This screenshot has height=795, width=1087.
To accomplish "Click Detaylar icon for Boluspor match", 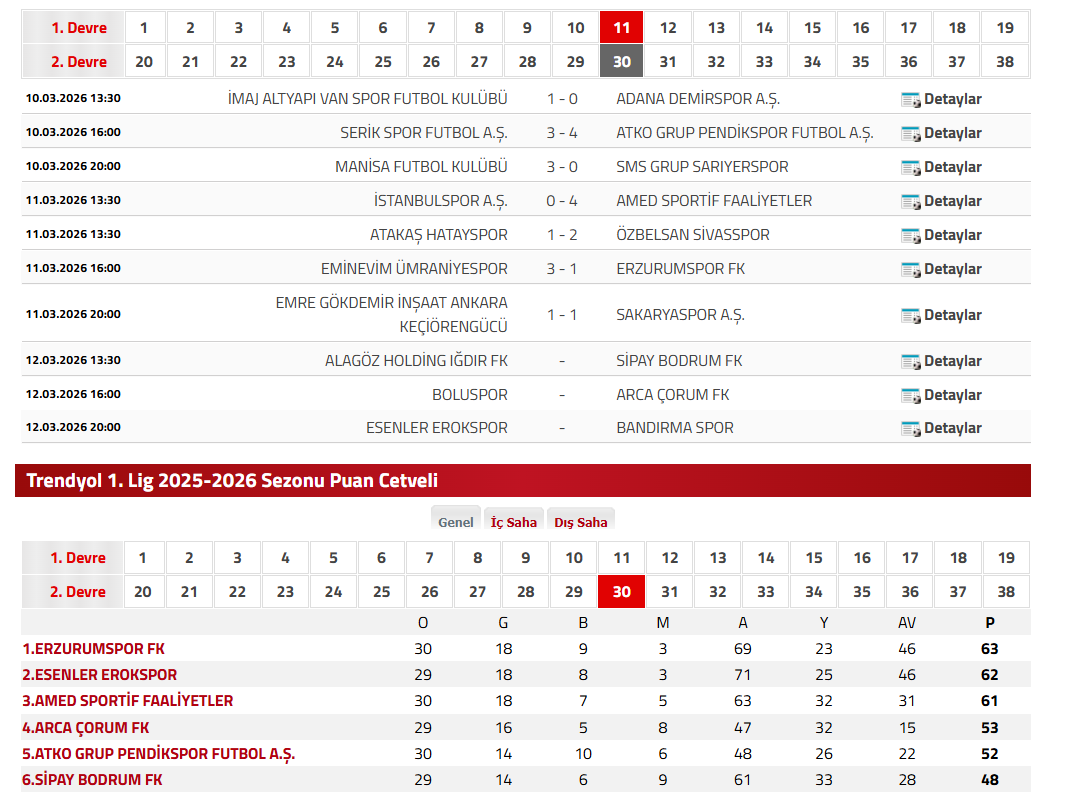I will (x=910, y=395).
